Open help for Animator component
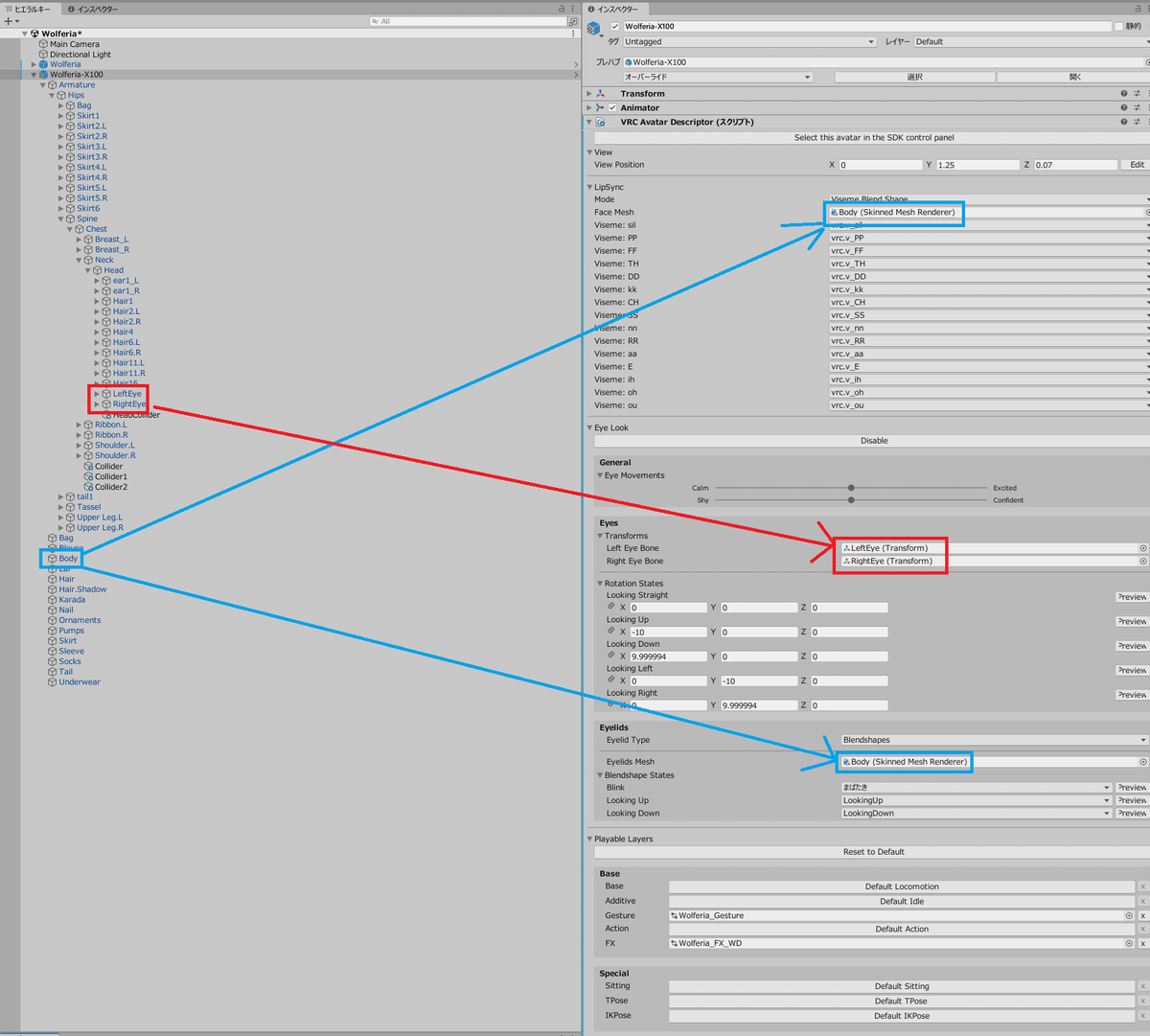 pyautogui.click(x=1124, y=108)
